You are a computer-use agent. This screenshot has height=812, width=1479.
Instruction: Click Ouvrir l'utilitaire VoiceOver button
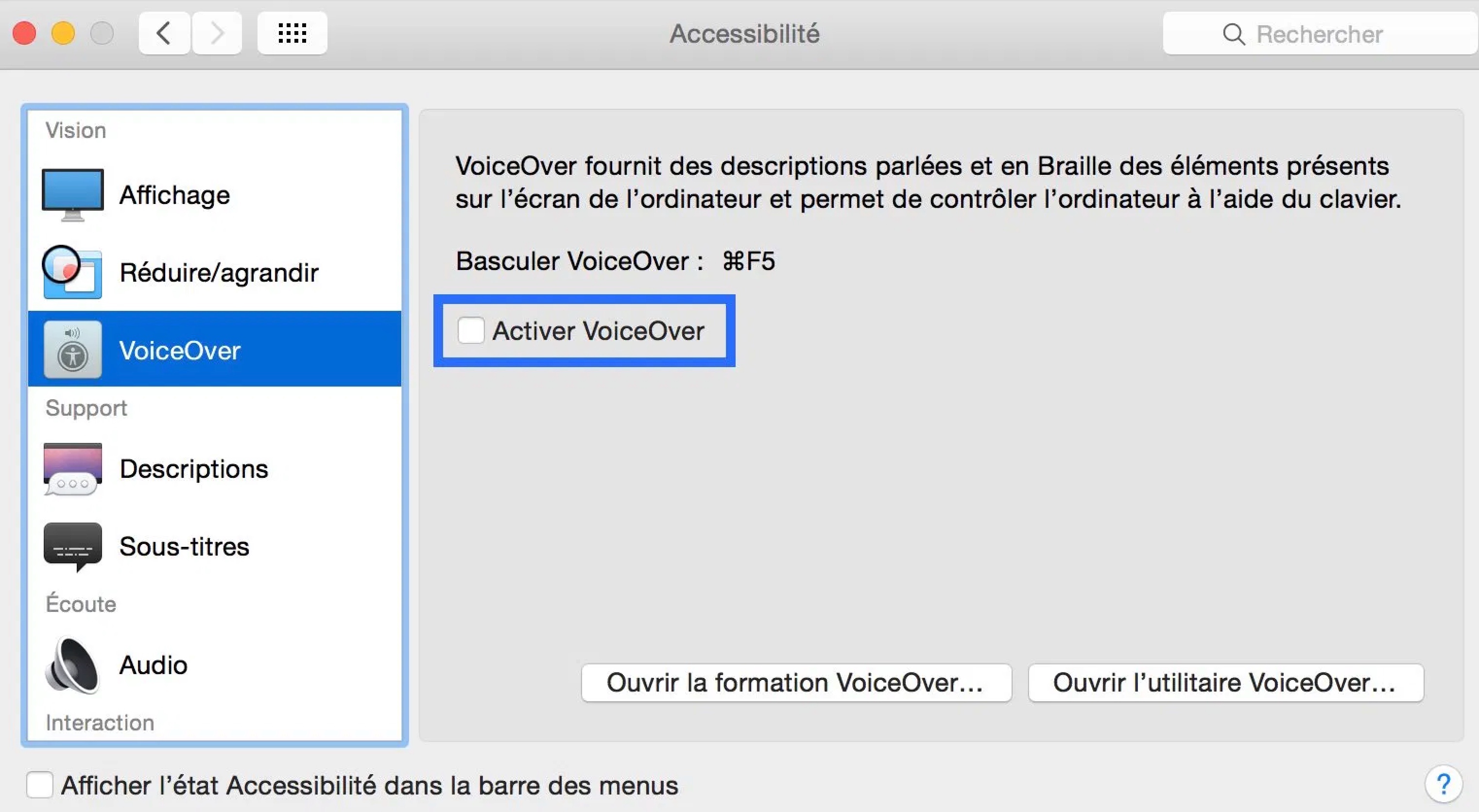point(1225,682)
